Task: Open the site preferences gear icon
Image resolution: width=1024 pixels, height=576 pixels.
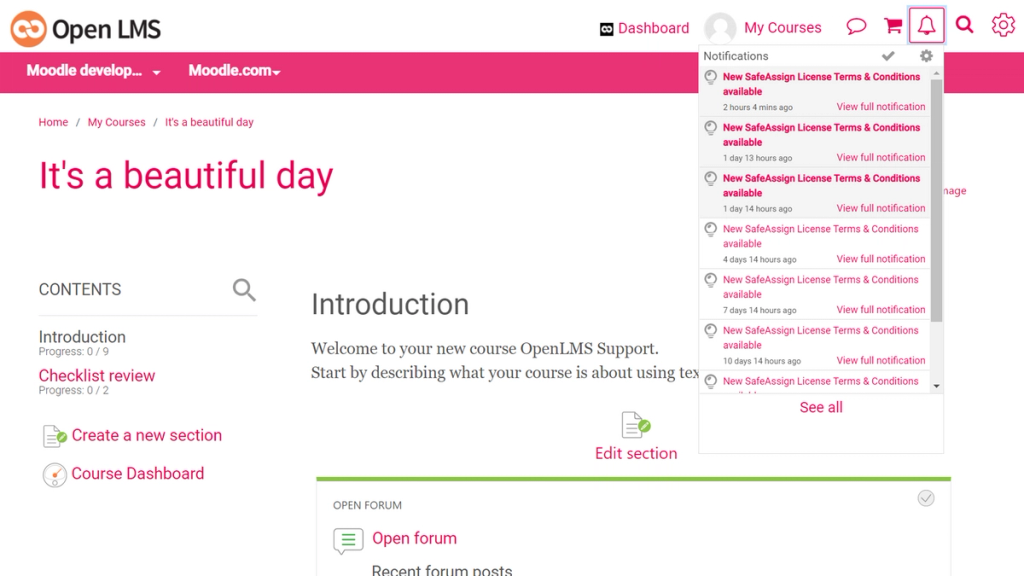Action: coord(1003,25)
